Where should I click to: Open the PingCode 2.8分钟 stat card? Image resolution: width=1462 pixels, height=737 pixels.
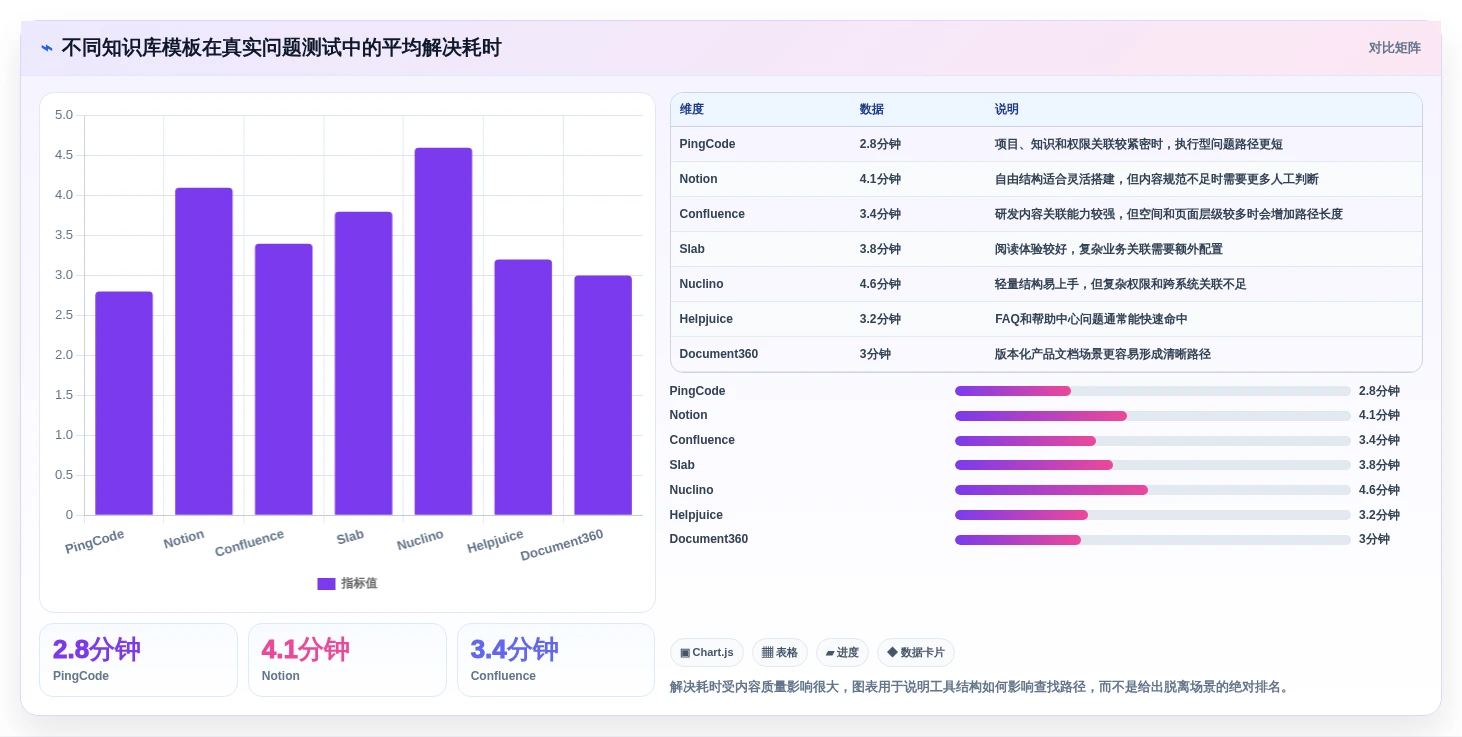[x=138, y=660]
